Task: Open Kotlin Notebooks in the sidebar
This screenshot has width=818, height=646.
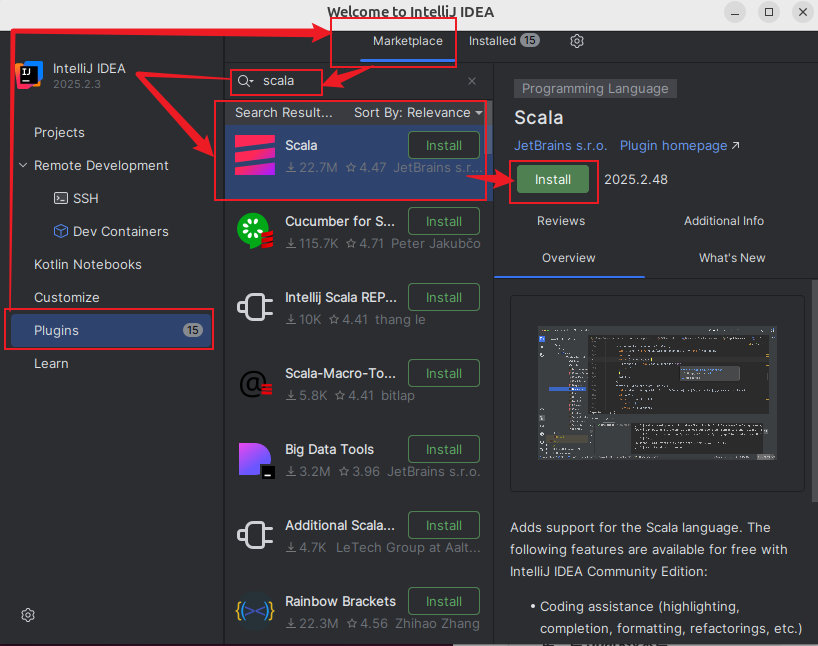Action: pyautogui.click(x=88, y=265)
